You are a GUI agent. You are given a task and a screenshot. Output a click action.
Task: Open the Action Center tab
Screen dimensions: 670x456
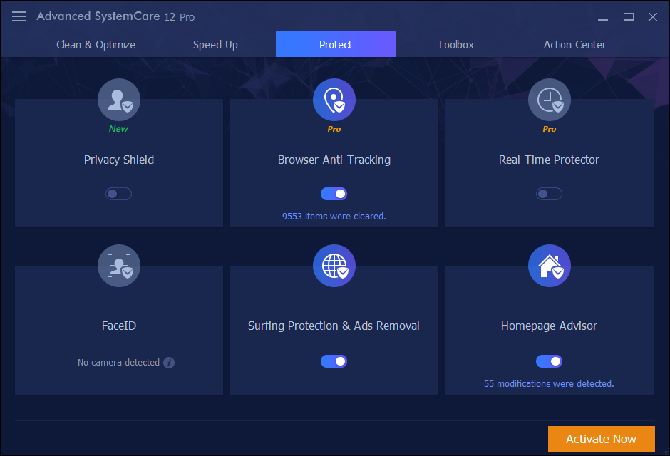574,44
